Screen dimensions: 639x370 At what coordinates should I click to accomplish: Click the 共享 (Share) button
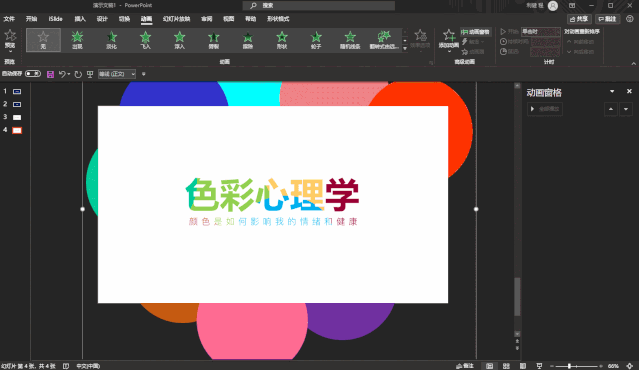(579, 19)
